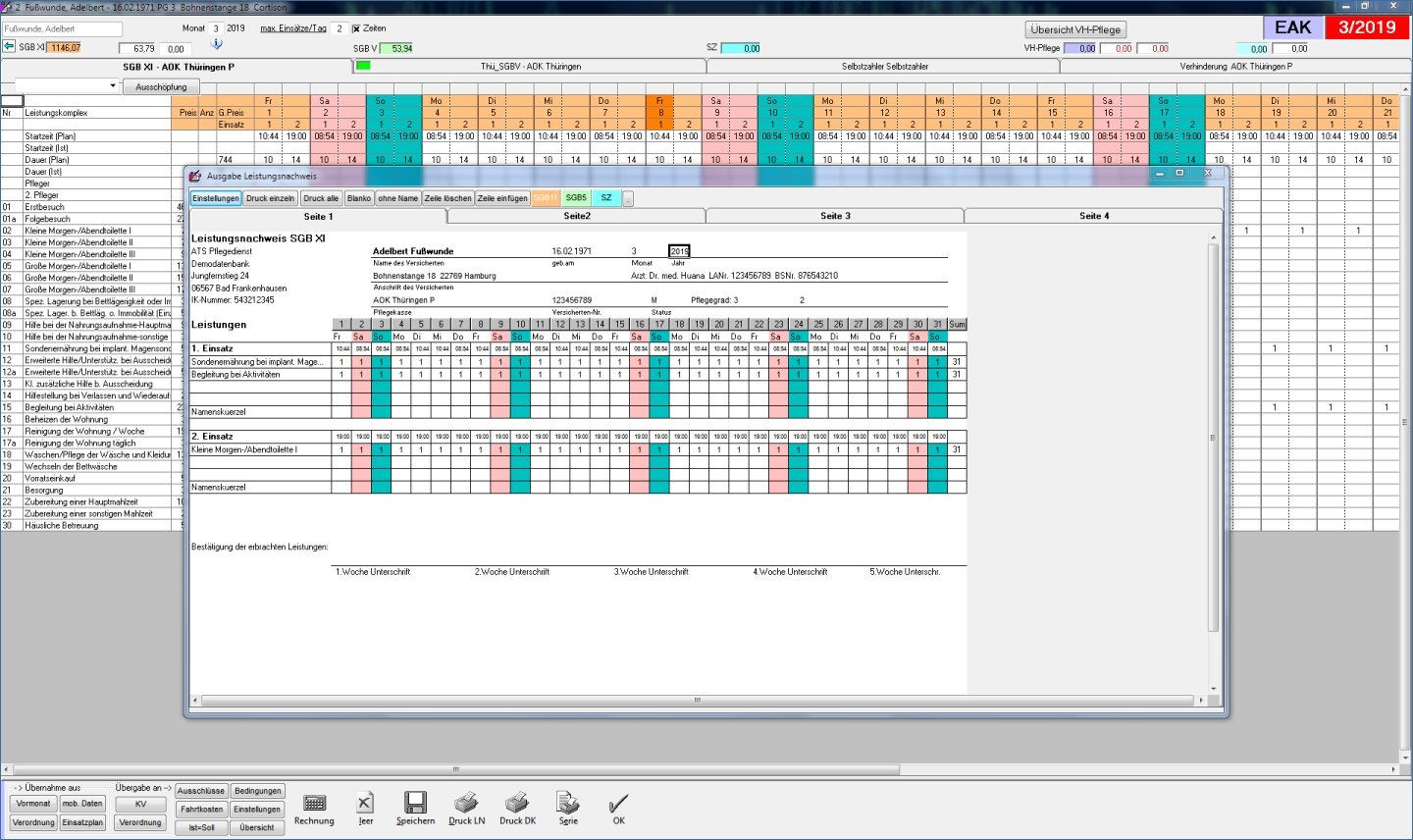Screen dimensions: 1413x840
Task: Click the back arrow next to SGB XI
Action: pos(9,47)
